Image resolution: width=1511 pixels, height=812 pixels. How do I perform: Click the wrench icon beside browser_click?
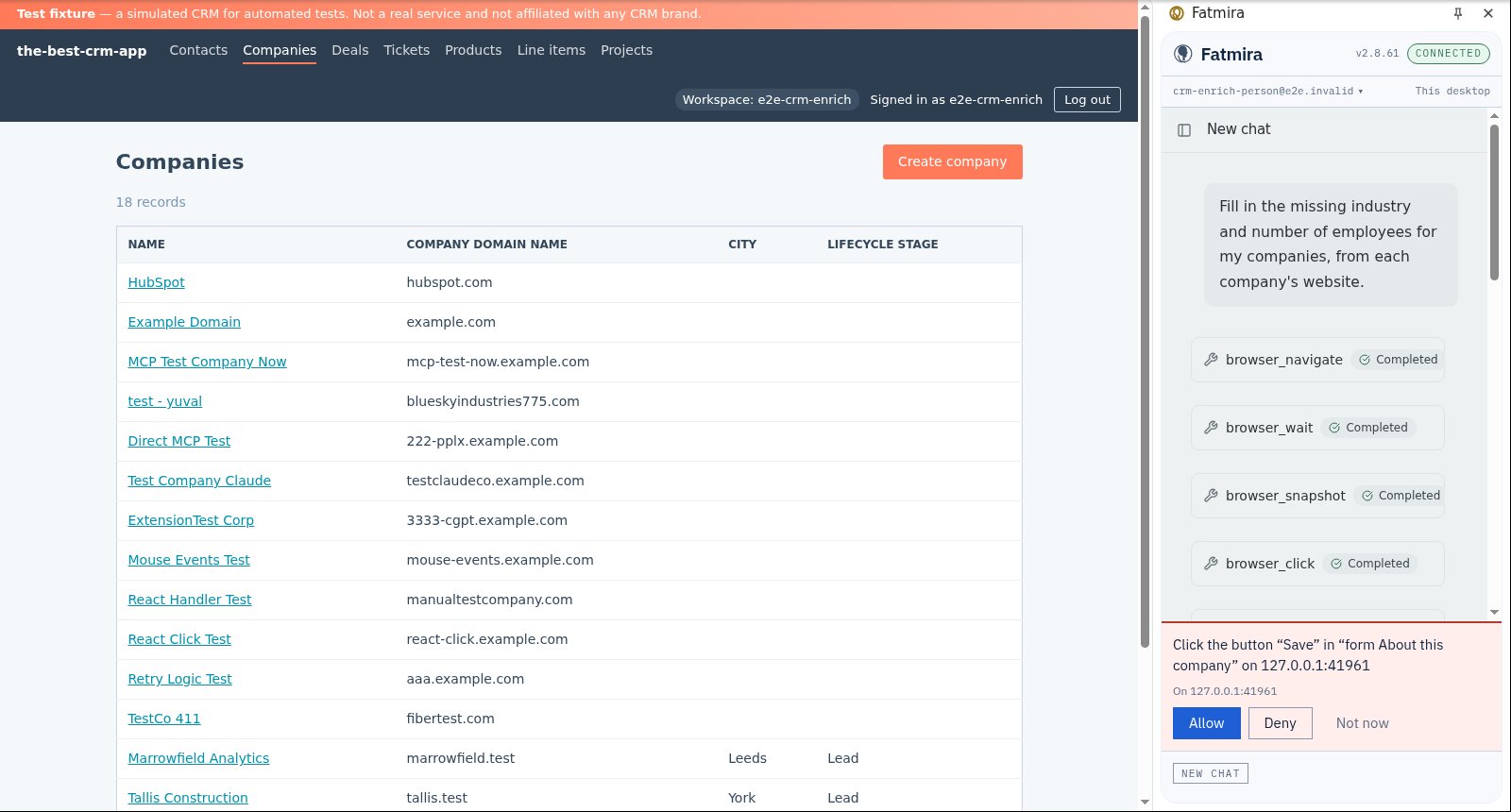[1211, 564]
